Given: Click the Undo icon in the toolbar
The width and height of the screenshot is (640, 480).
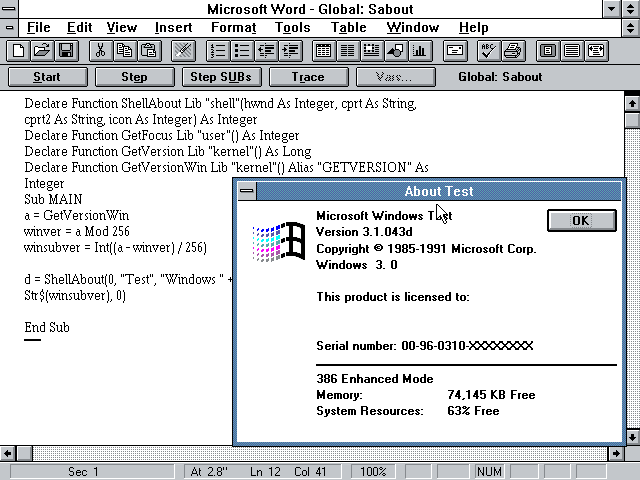Looking at the screenshot, I should (183, 51).
